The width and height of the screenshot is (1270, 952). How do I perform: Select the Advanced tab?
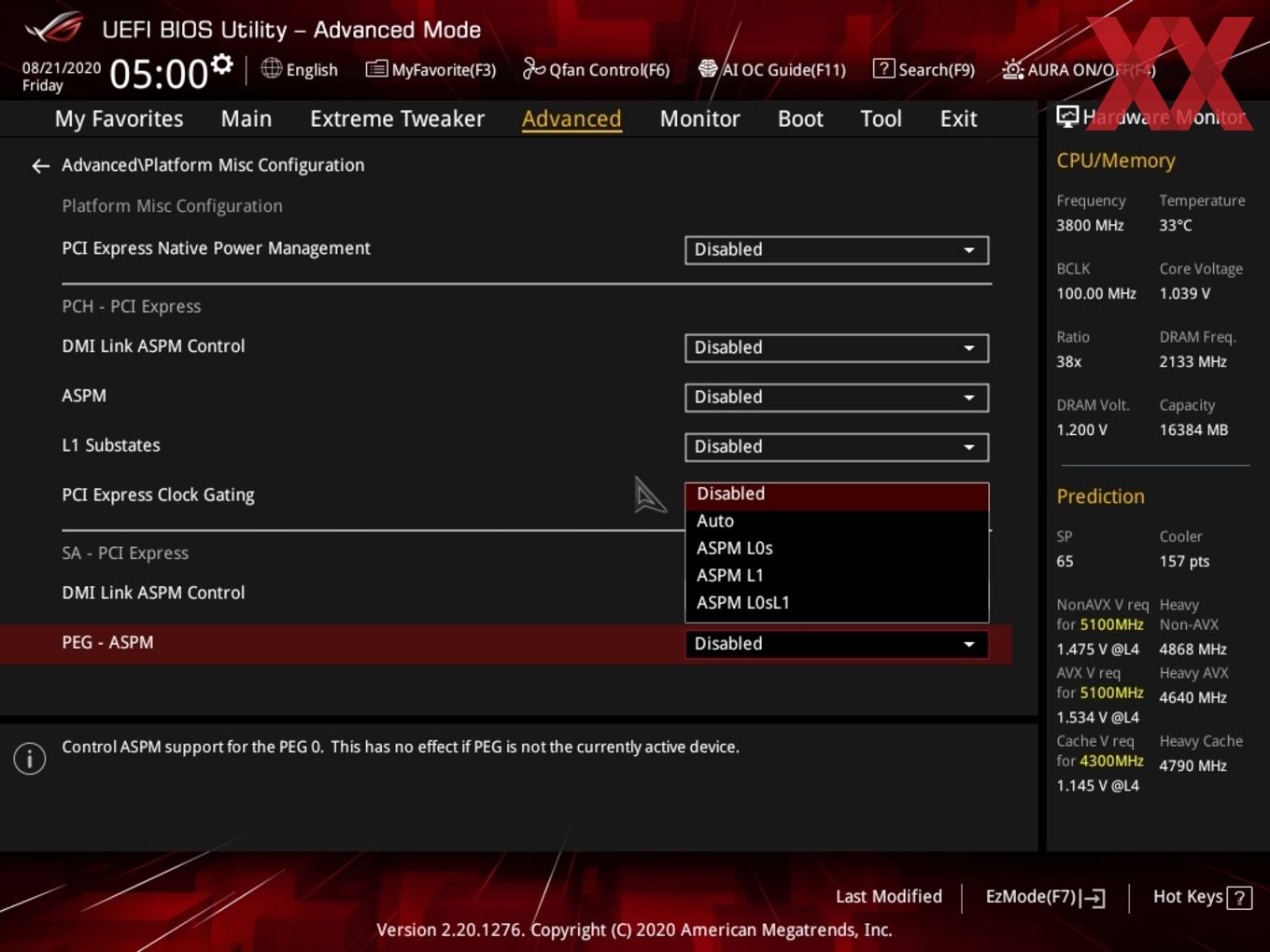571,119
